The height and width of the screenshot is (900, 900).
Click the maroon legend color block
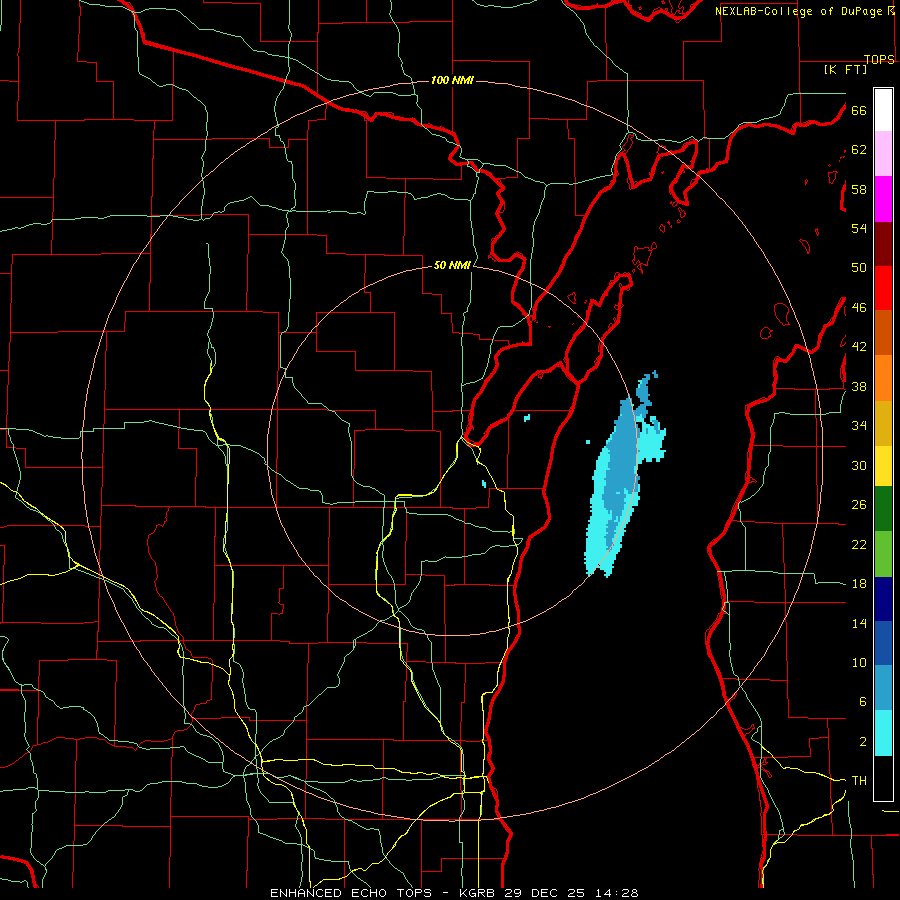[883, 244]
